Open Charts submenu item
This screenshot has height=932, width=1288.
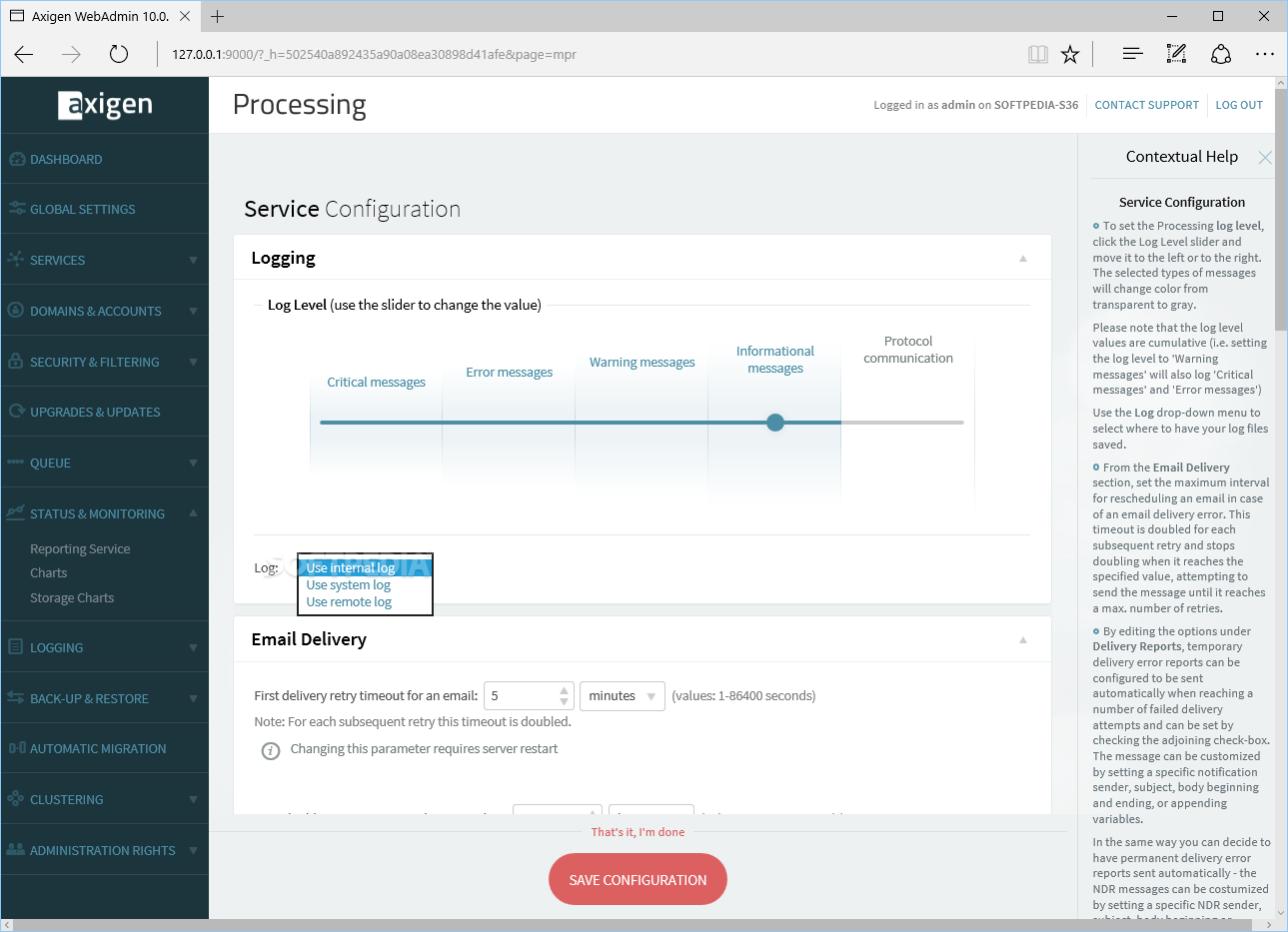click(49, 572)
